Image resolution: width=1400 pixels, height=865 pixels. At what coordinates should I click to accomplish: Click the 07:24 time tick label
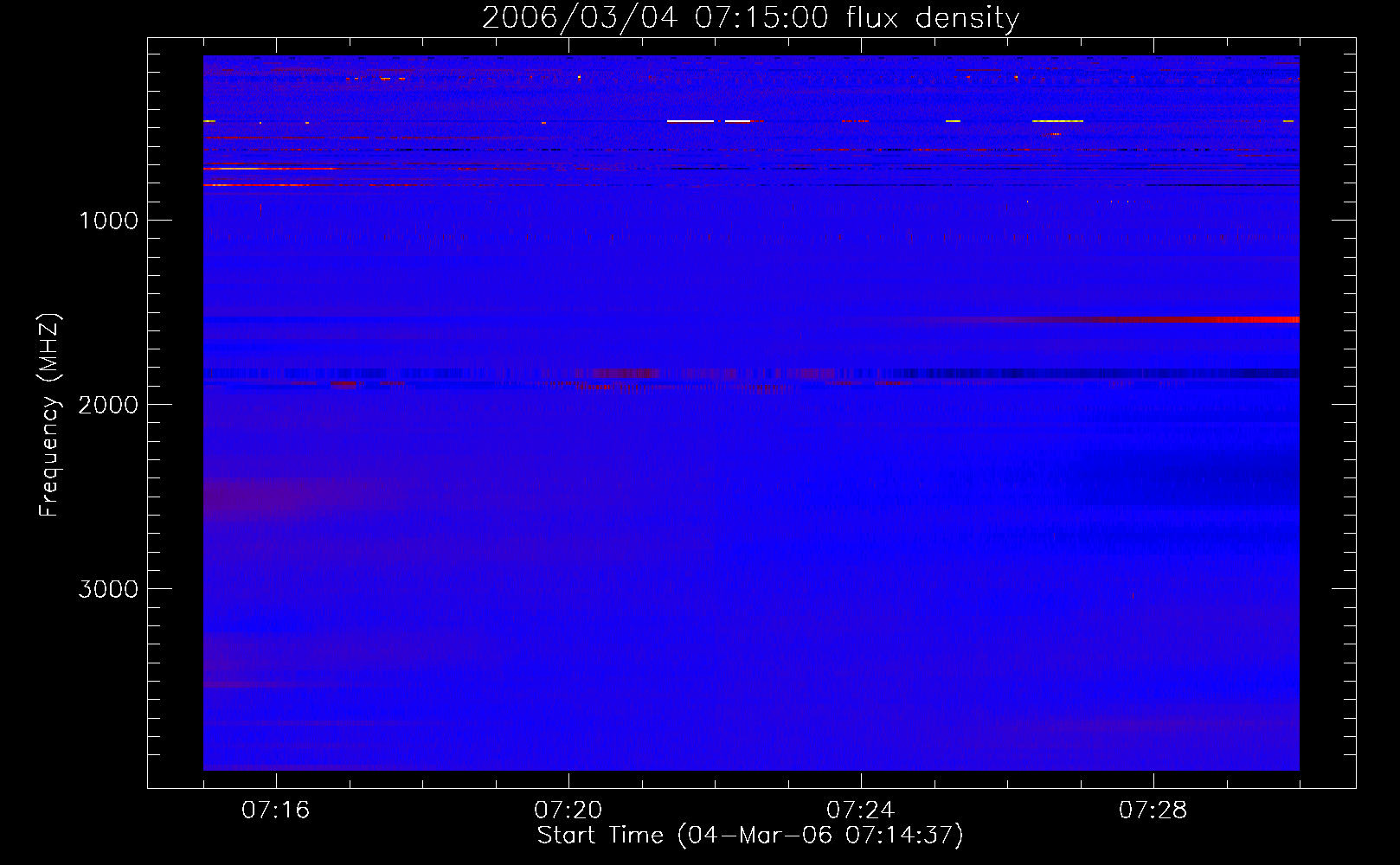(x=861, y=810)
